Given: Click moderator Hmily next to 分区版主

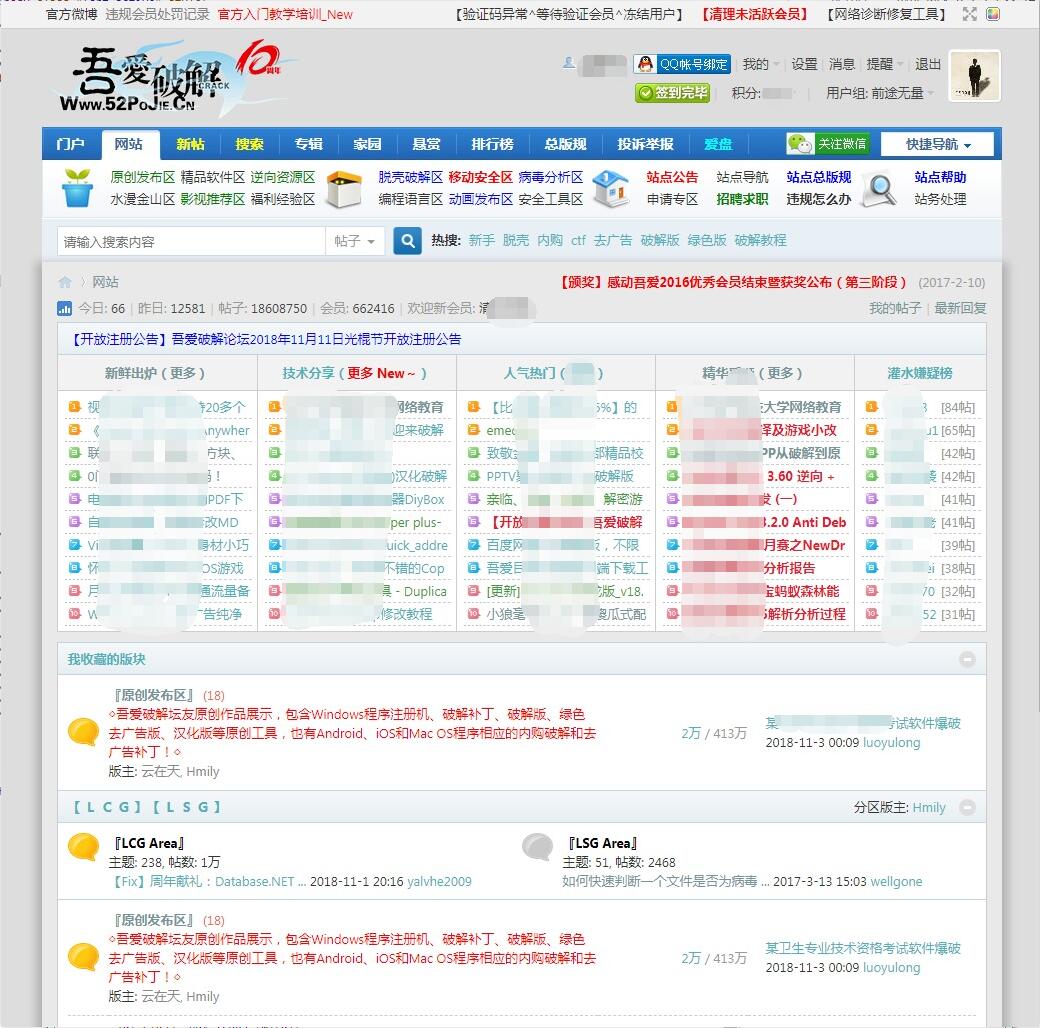Looking at the screenshot, I should pos(929,807).
